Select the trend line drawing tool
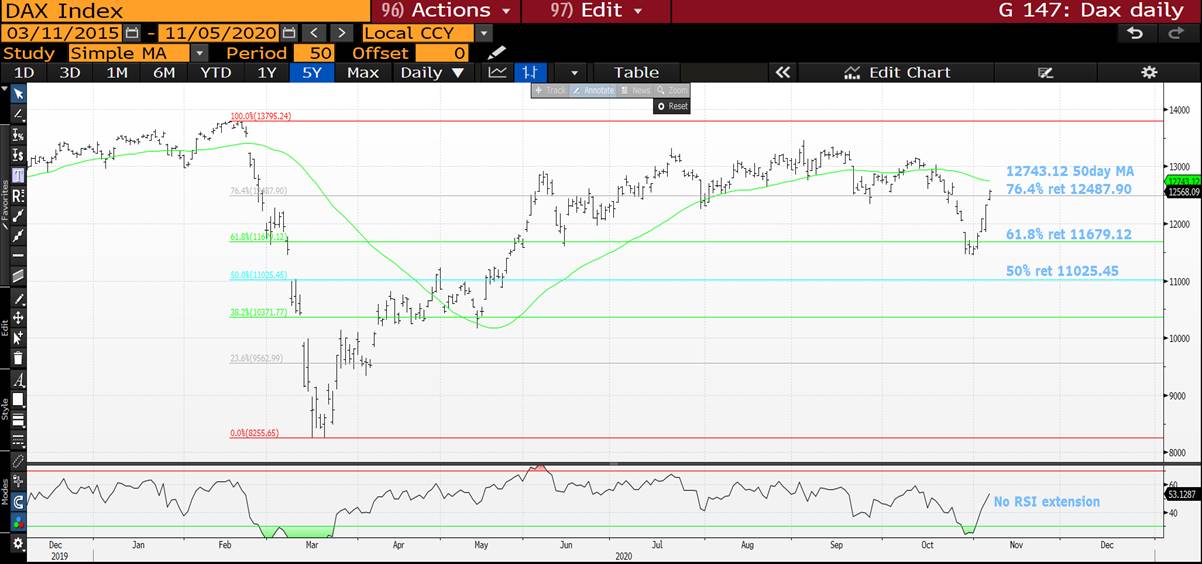Image resolution: width=1202 pixels, height=564 pixels. [x=18, y=113]
